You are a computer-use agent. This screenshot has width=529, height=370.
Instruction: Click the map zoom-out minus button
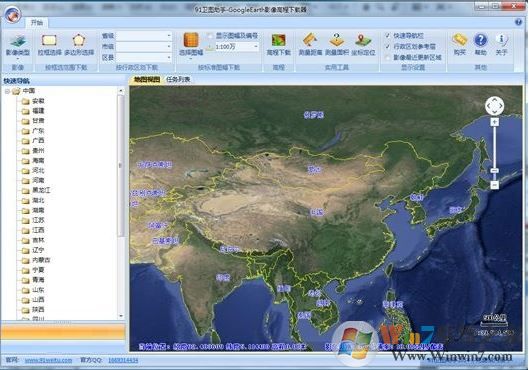495,185
